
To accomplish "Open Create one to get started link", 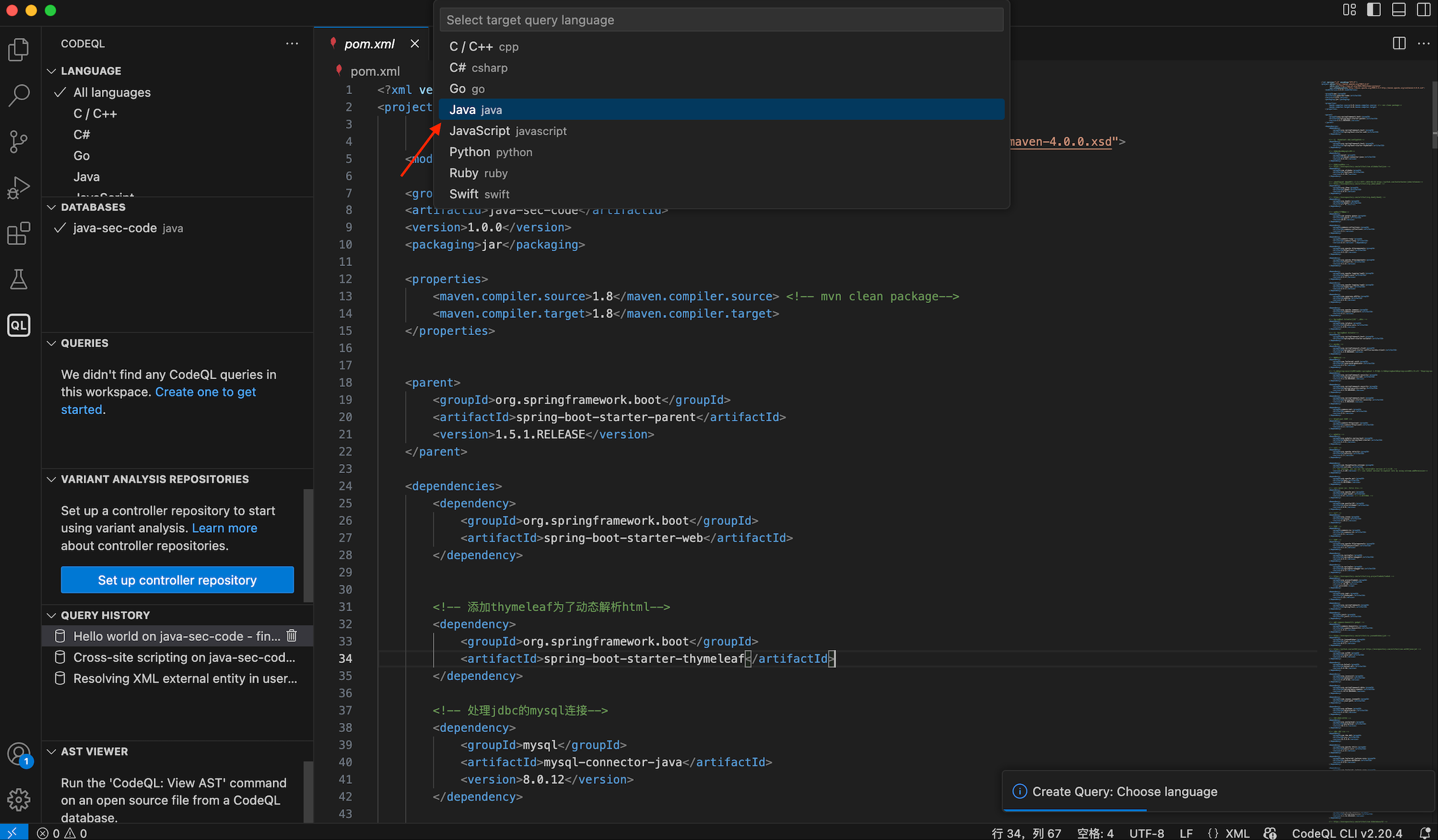I will click(x=205, y=392).
